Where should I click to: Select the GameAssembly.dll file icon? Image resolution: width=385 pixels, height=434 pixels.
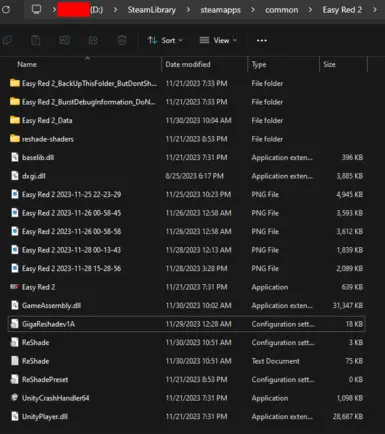pyautogui.click(x=15, y=305)
